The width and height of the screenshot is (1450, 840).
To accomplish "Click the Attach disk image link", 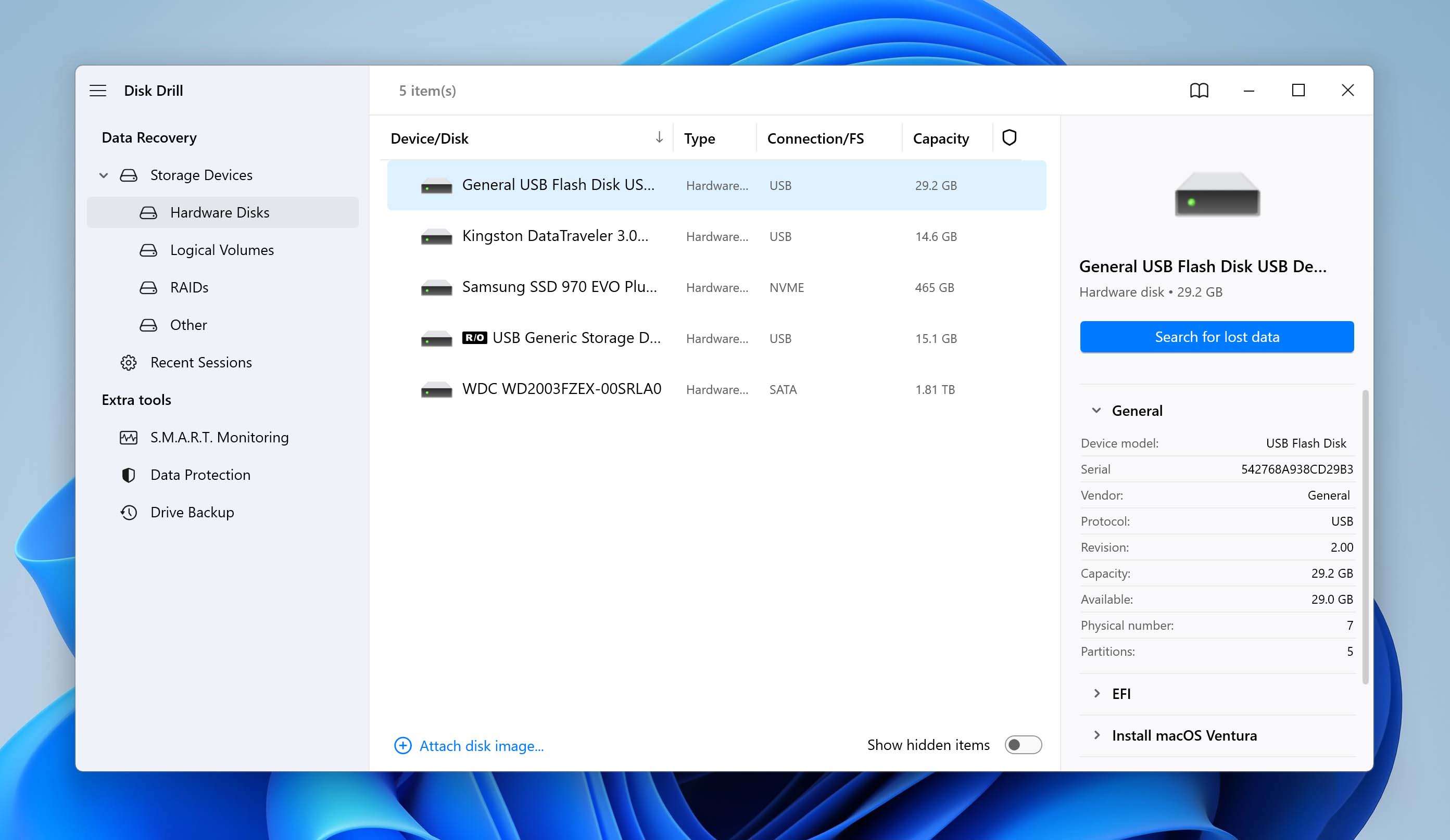I will tap(469, 745).
